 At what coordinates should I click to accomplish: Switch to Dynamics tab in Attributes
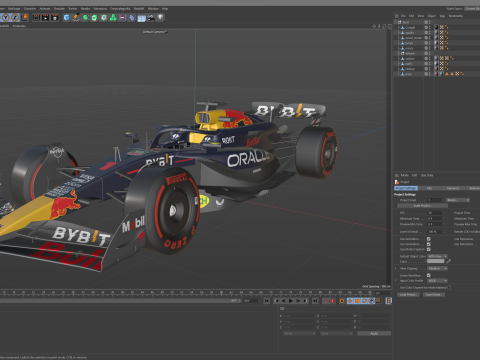[x=453, y=188]
